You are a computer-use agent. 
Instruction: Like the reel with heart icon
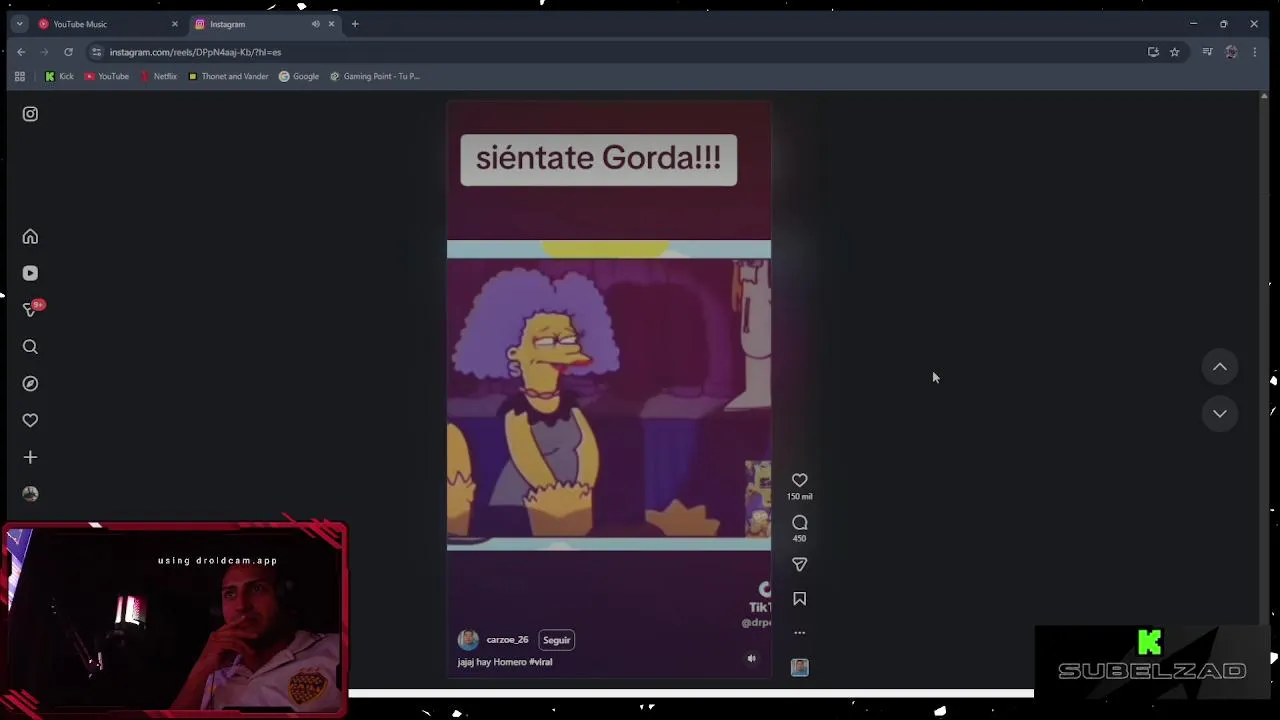pyautogui.click(x=799, y=481)
